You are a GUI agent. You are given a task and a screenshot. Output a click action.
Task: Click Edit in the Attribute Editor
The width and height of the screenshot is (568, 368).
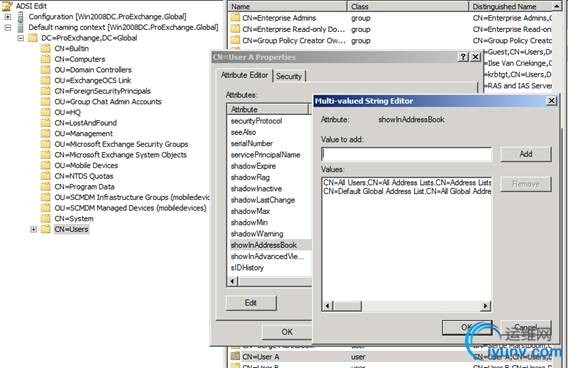click(x=251, y=303)
